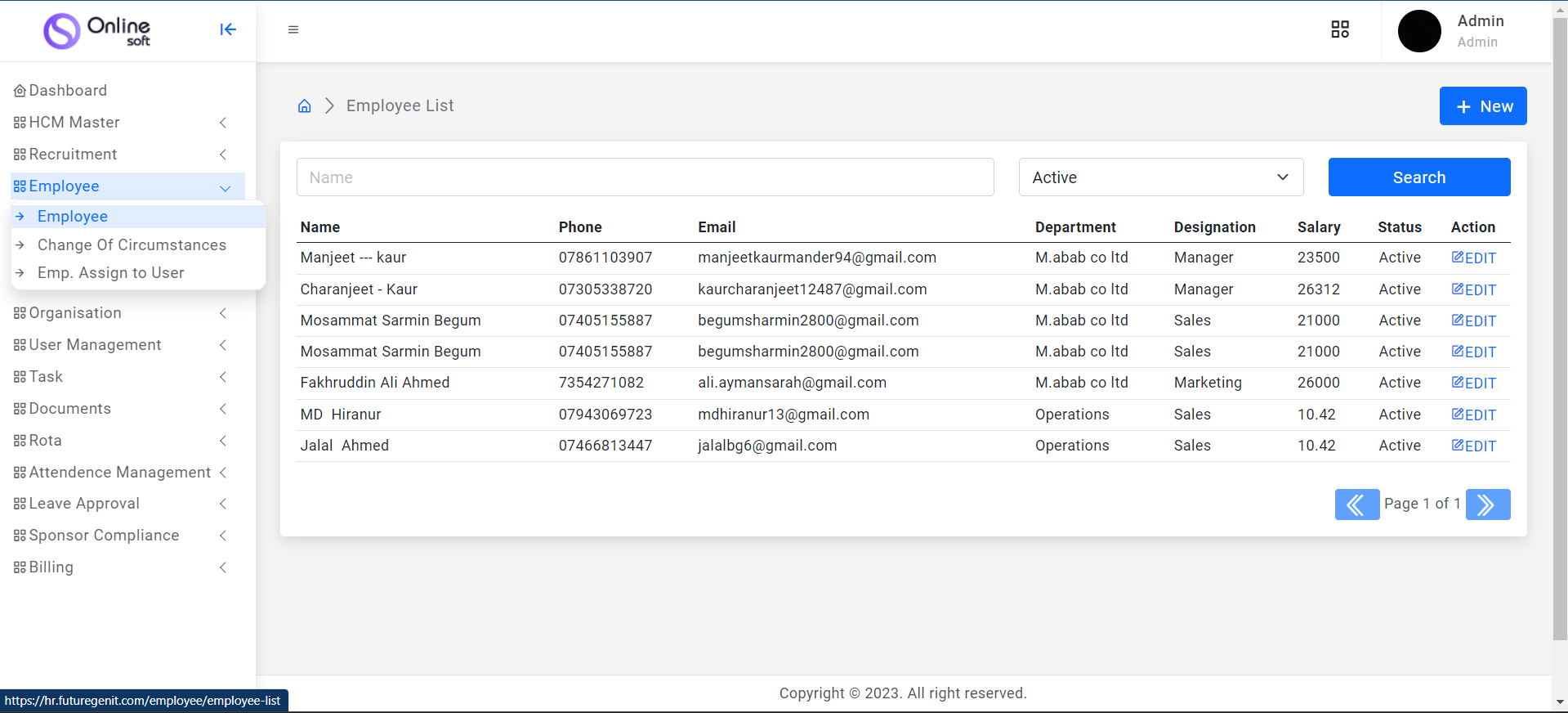Expand the HCM Master menu
The image size is (1568, 713).
click(x=120, y=123)
